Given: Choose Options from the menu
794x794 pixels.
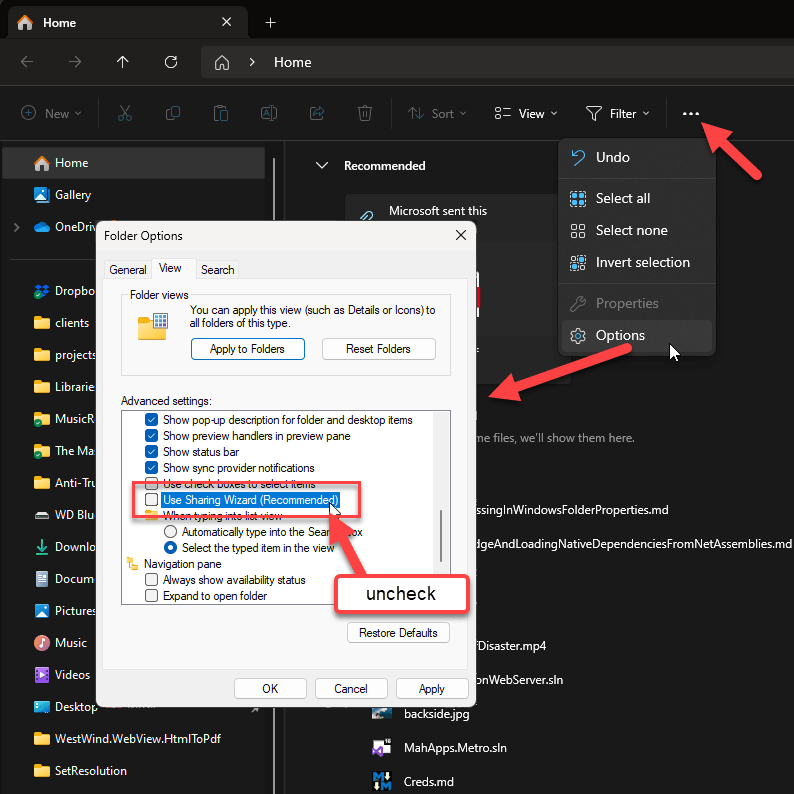Looking at the screenshot, I should click(x=637, y=335).
